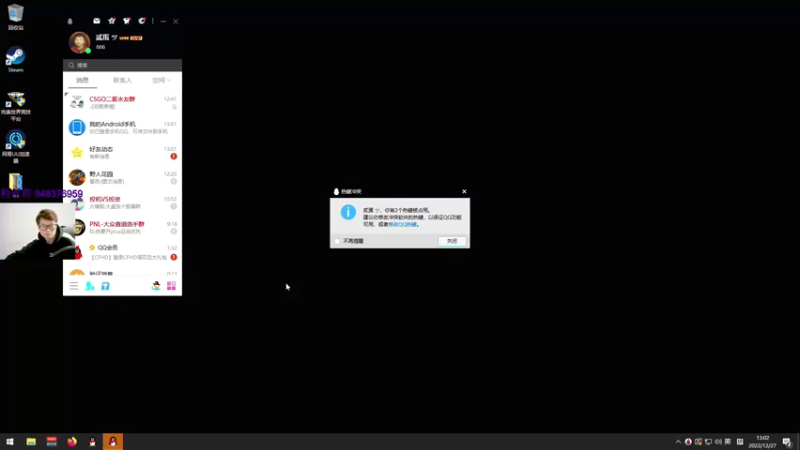The height and width of the screenshot is (450, 800).
Task: Click the pirate penguin game icon at QQ bottom
Action: pyautogui.click(x=156, y=286)
